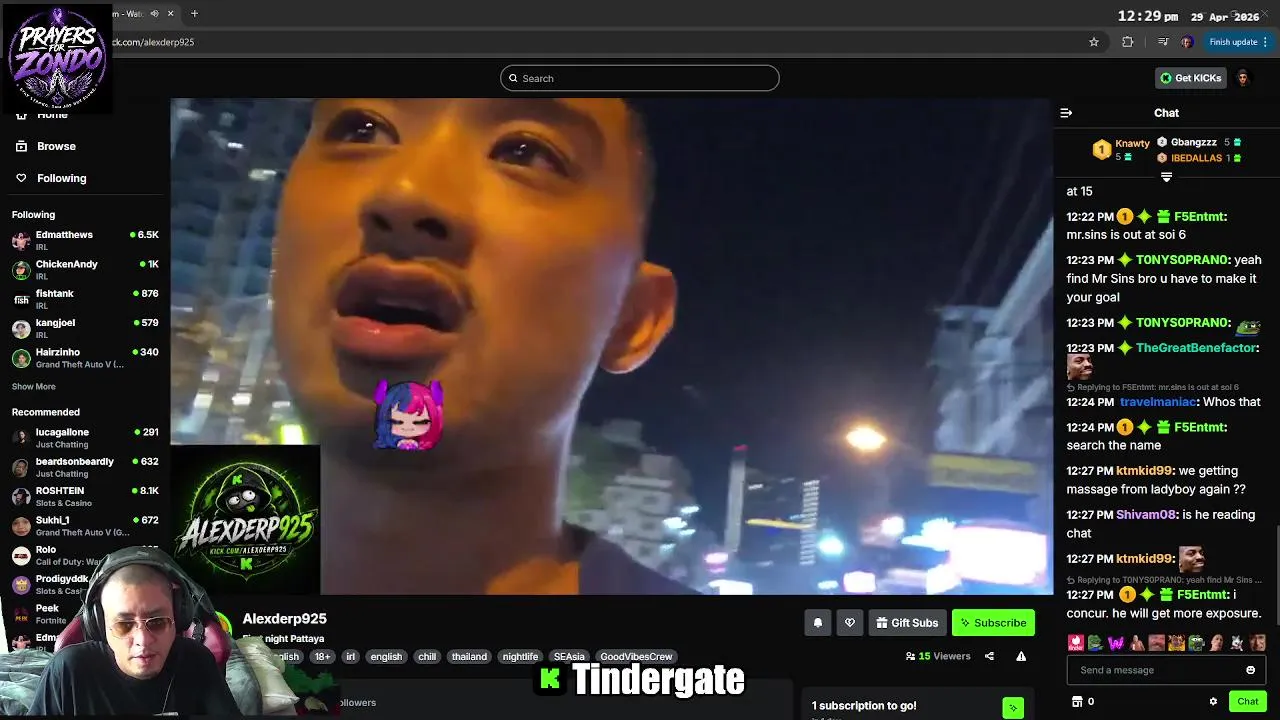Click the Get KICKs button
The height and width of the screenshot is (720, 1280).
pyautogui.click(x=1190, y=78)
